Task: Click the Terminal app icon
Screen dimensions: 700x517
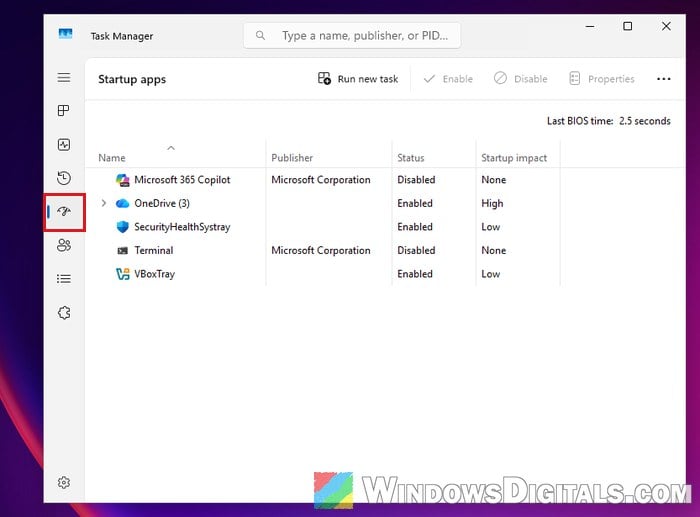Action: [x=122, y=250]
